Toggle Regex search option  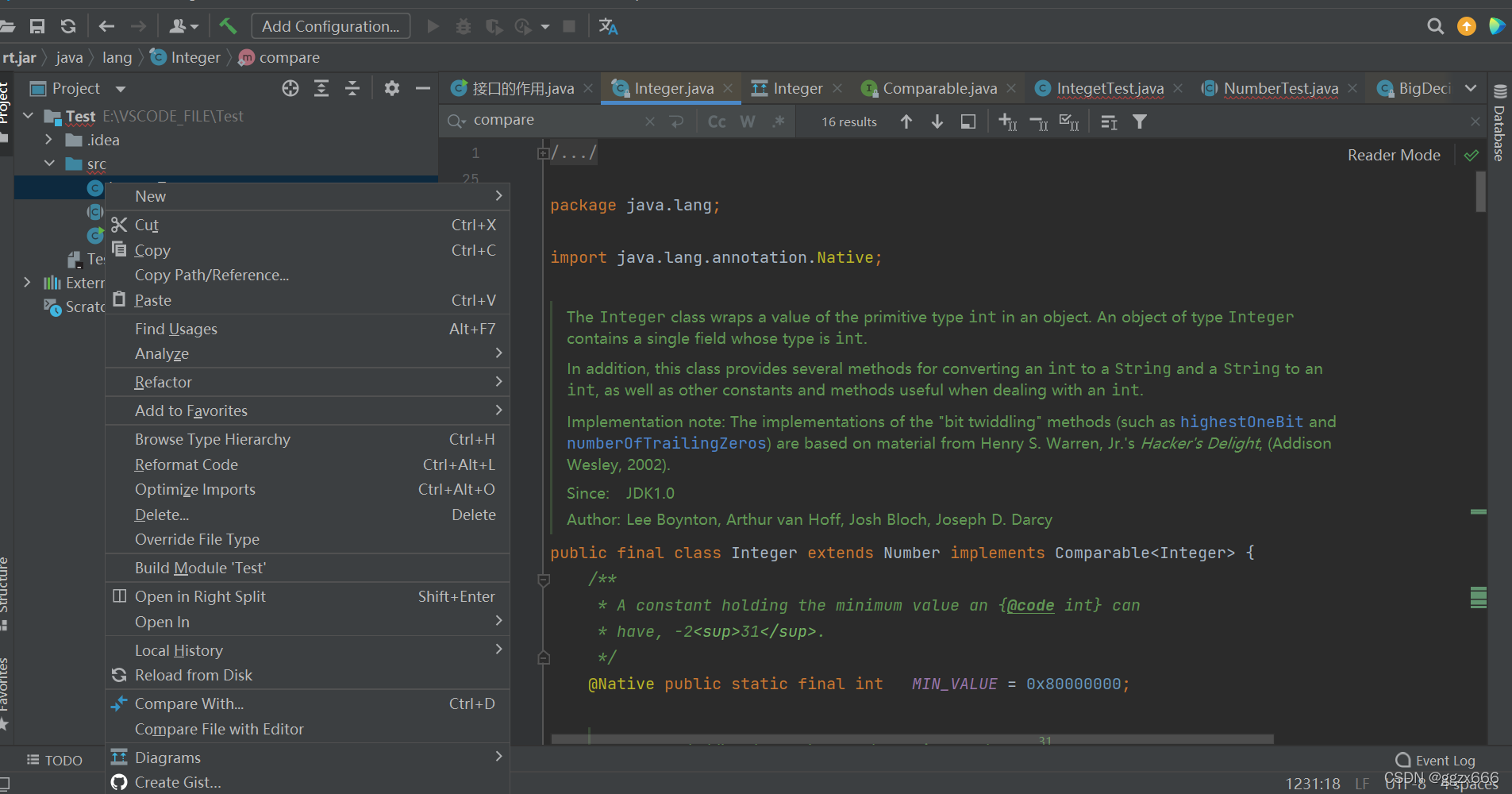(x=779, y=121)
